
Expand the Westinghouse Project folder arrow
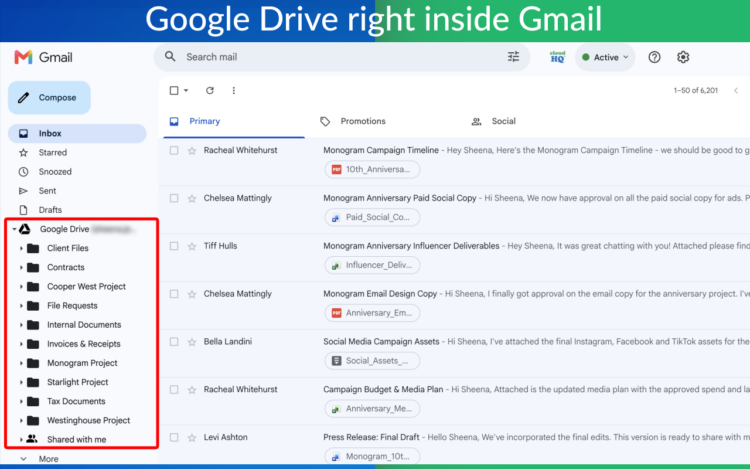pyautogui.click(x=21, y=420)
